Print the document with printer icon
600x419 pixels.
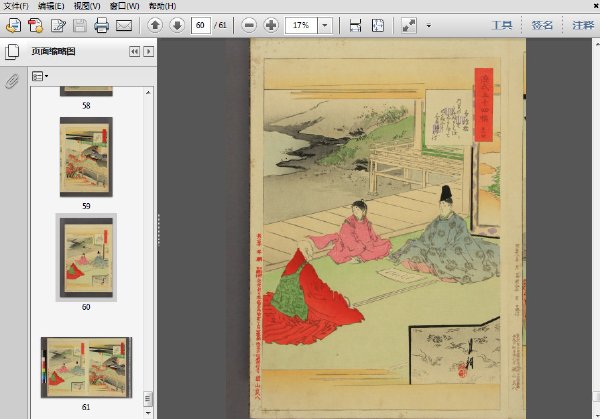(x=101, y=26)
